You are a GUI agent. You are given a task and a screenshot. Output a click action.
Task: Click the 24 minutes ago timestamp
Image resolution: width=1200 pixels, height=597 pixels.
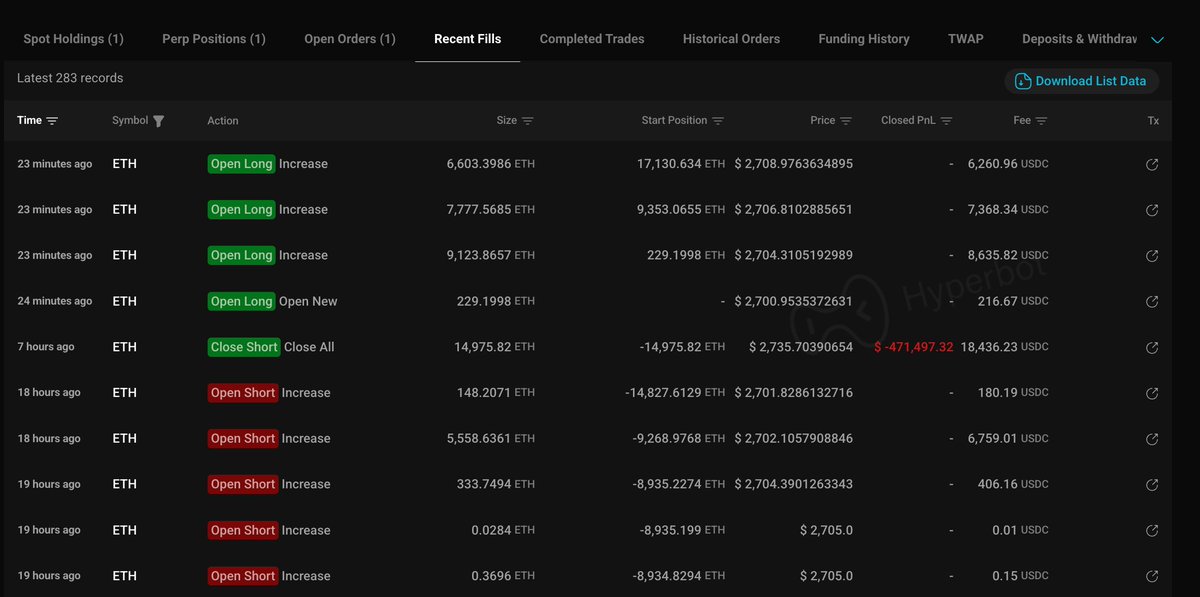[x=55, y=301]
